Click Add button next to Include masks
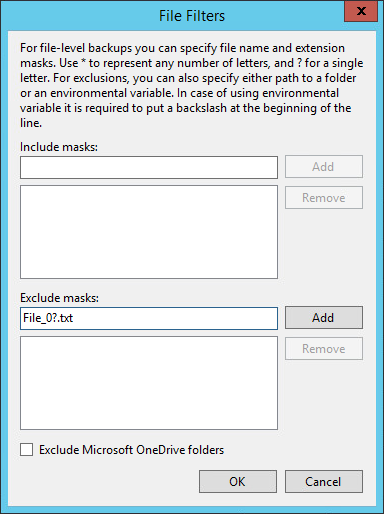The width and height of the screenshot is (384, 514). [324, 166]
